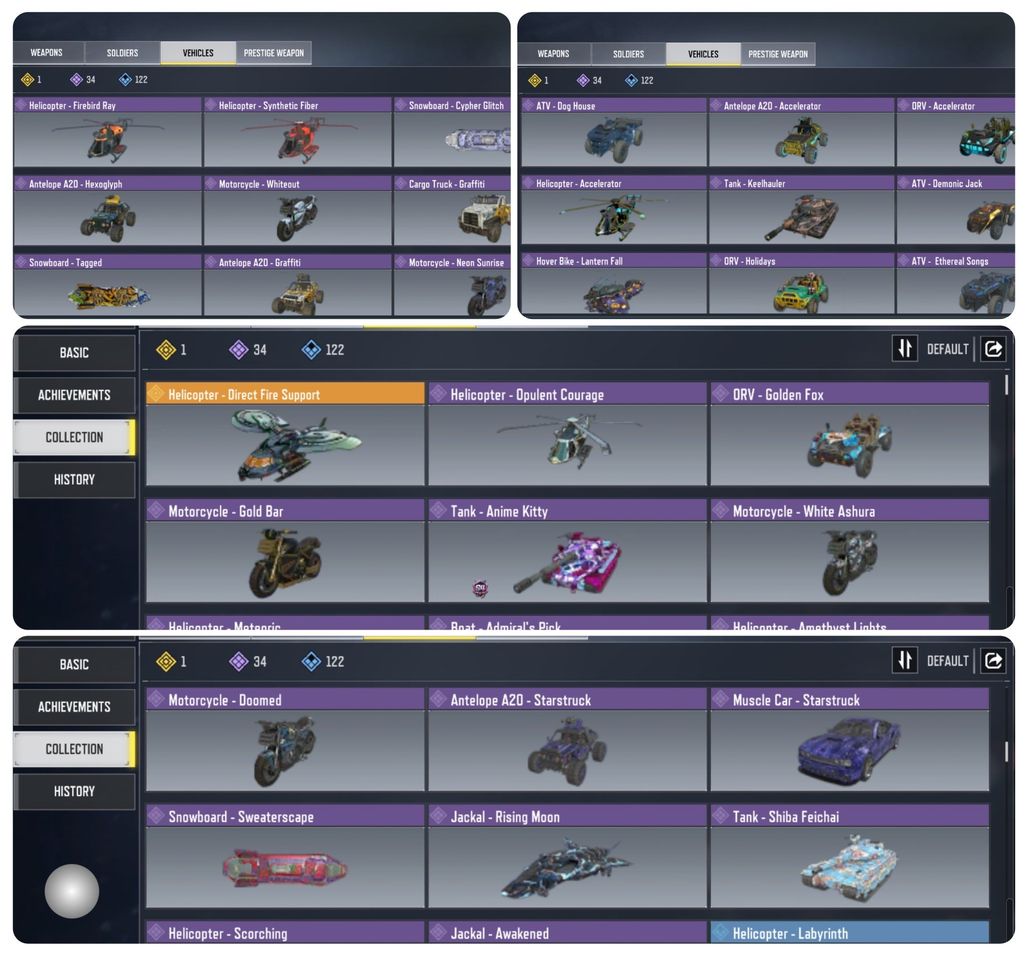Open the Default sort dropdown in middle panel
1028x956 pixels.
(947, 349)
